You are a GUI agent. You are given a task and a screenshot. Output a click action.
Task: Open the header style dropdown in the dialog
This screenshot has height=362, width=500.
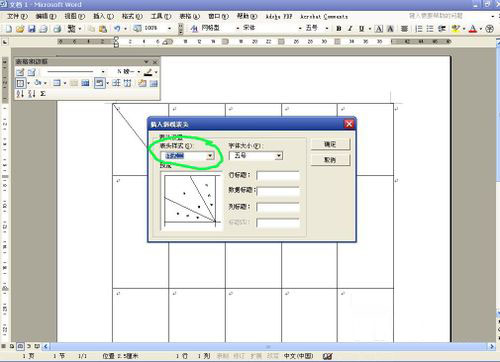(210, 156)
